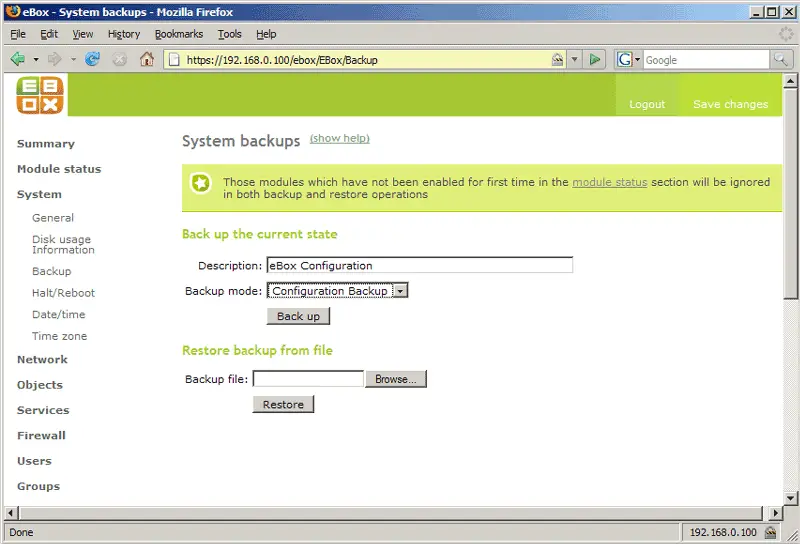The height and width of the screenshot is (544, 800).
Task: Click the (show help) link
Action: click(x=340, y=138)
